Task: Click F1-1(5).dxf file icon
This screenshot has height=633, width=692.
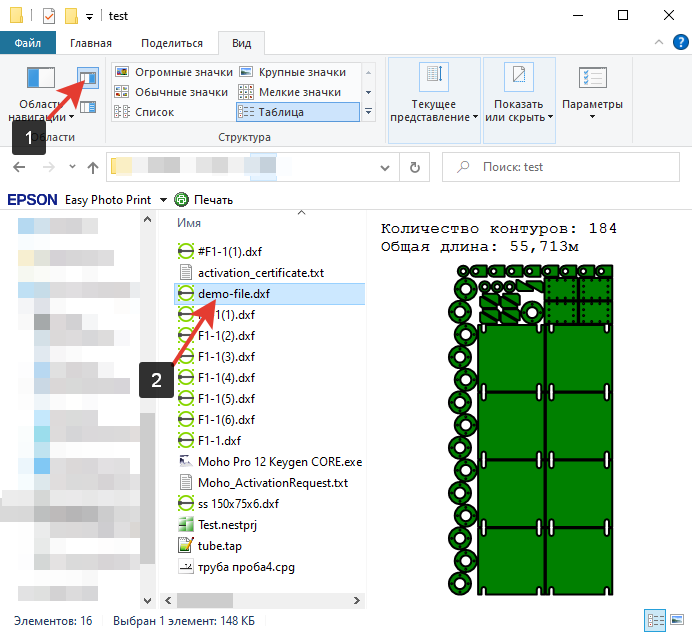Action: tap(186, 399)
